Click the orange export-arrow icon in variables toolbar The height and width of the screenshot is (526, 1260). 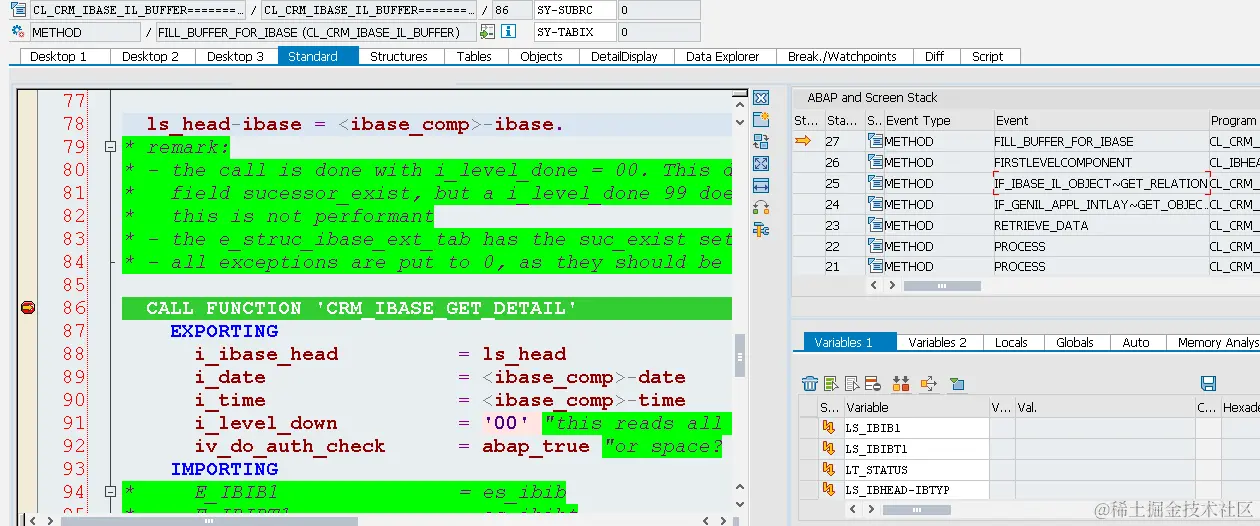tap(928, 384)
